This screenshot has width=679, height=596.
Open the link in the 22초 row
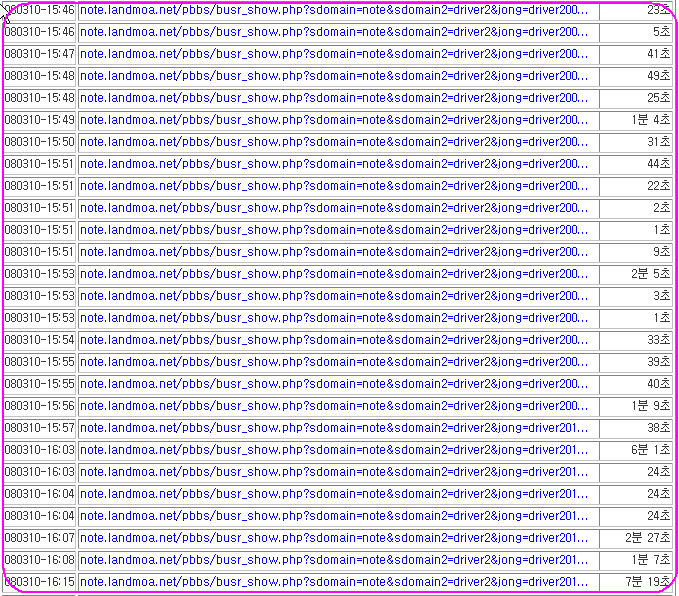click(x=334, y=186)
